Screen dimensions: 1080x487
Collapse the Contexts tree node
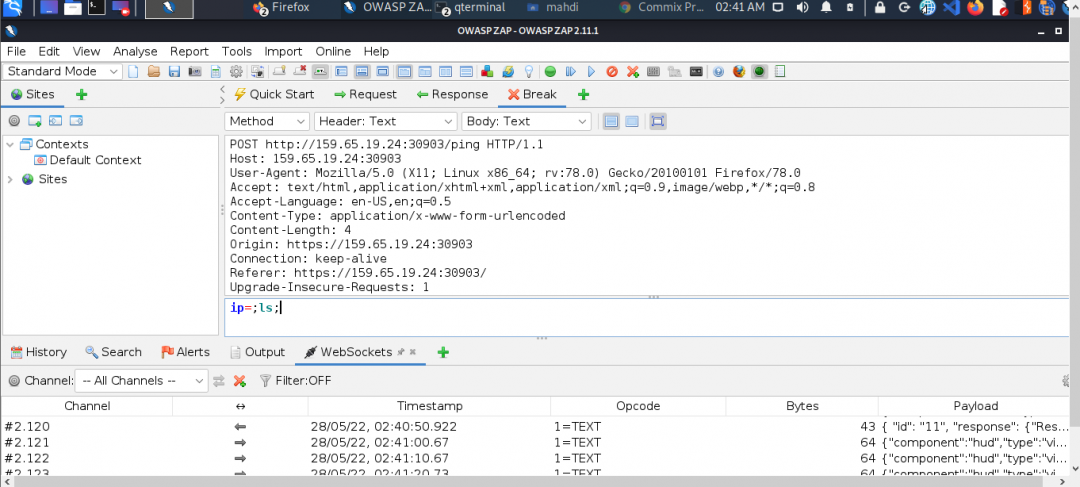(x=10, y=144)
